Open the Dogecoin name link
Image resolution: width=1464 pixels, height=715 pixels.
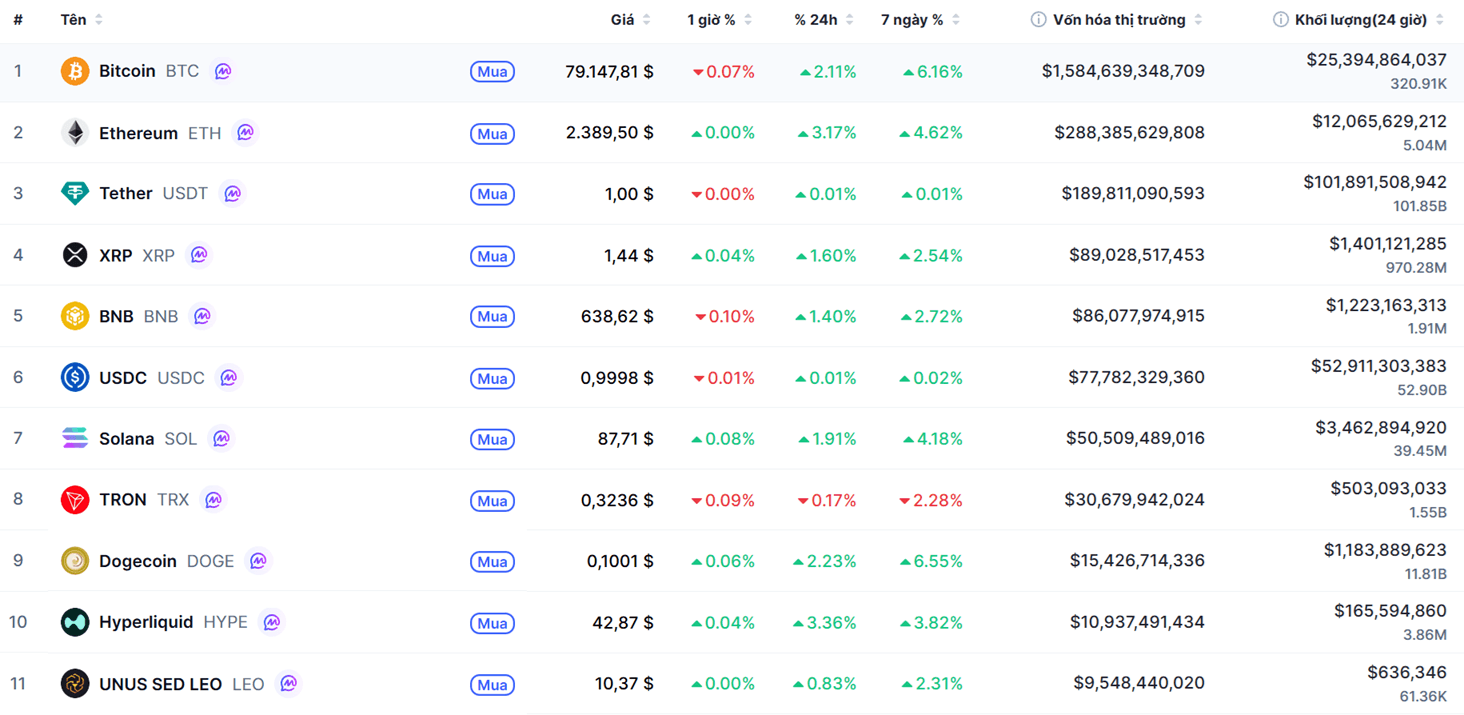138,561
